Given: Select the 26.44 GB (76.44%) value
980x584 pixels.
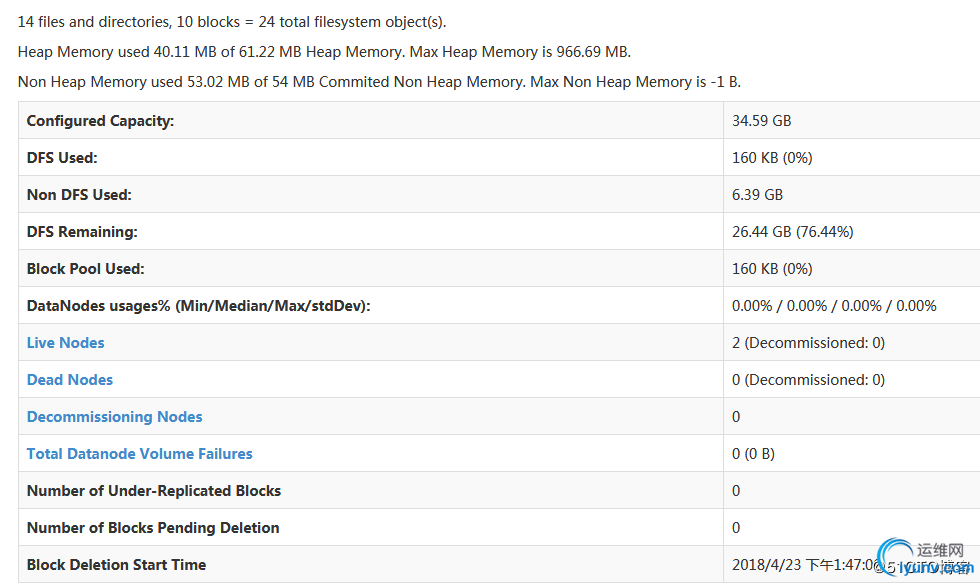Looking at the screenshot, I should coord(793,232).
